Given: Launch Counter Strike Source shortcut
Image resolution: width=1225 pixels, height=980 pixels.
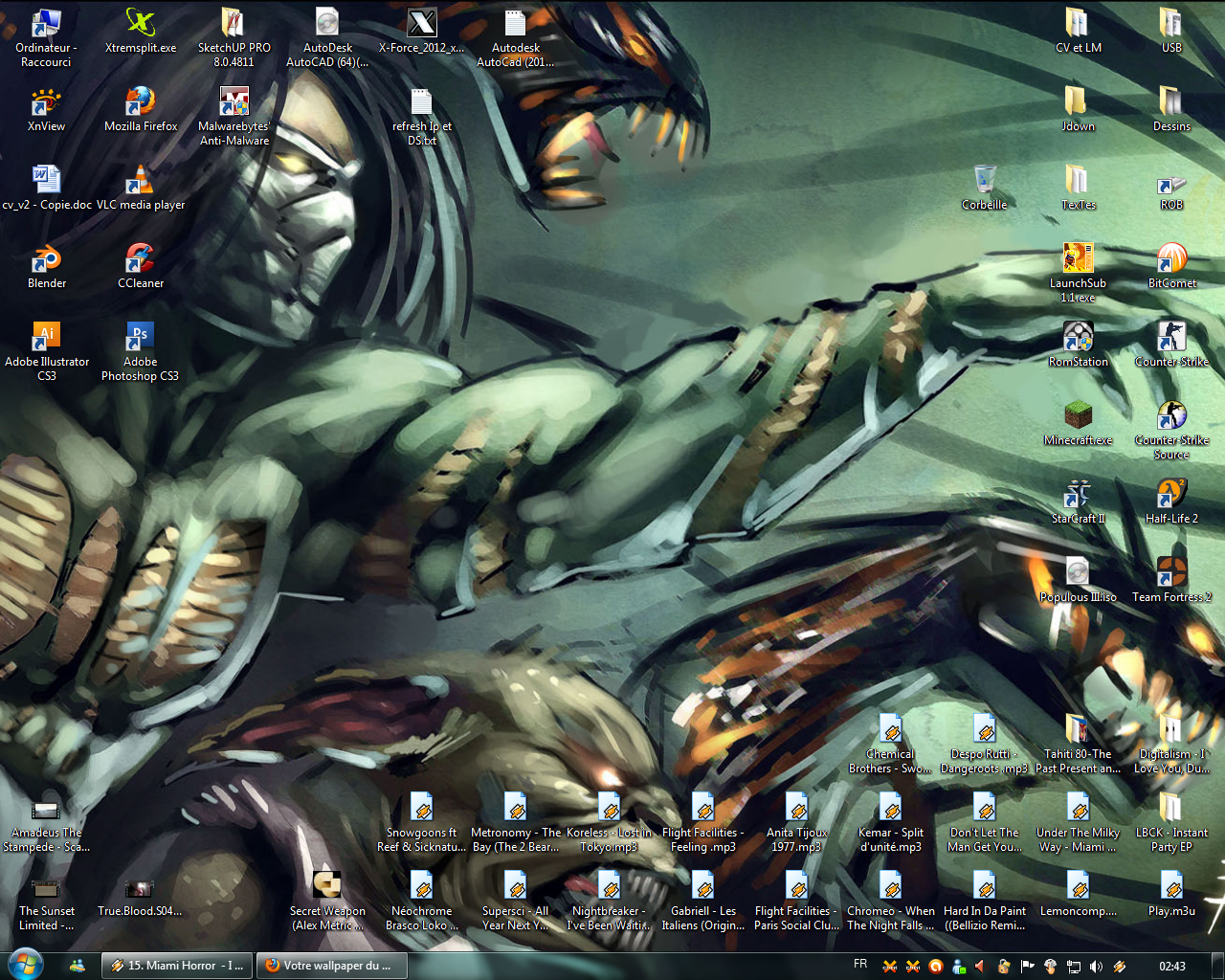Looking at the screenshot, I should point(1171,431).
